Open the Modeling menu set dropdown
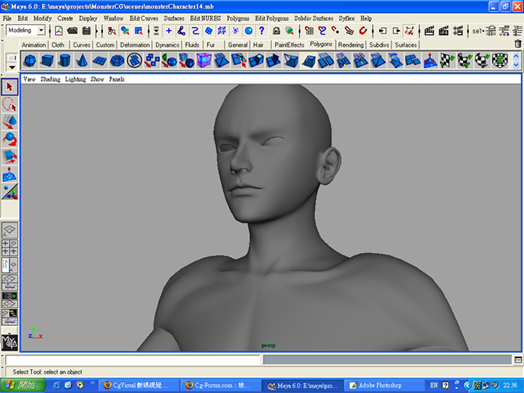The width and height of the screenshot is (524, 393). (x=41, y=30)
